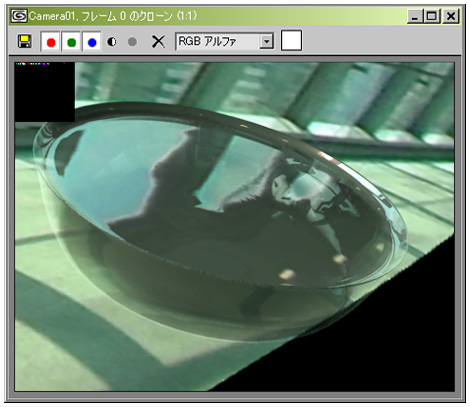Toggle the red channel display
Image resolution: width=470 pixels, height=407 pixels.
click(x=51, y=42)
